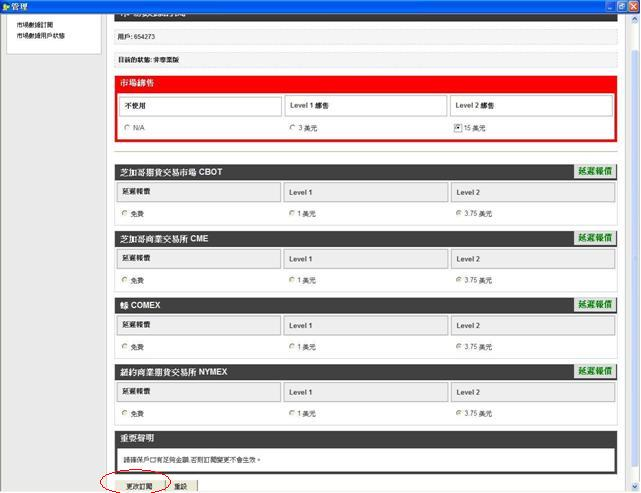Choose the 3 美元 Level 1 bundle option
Image resolution: width=641 pixels, height=493 pixels.
292,128
